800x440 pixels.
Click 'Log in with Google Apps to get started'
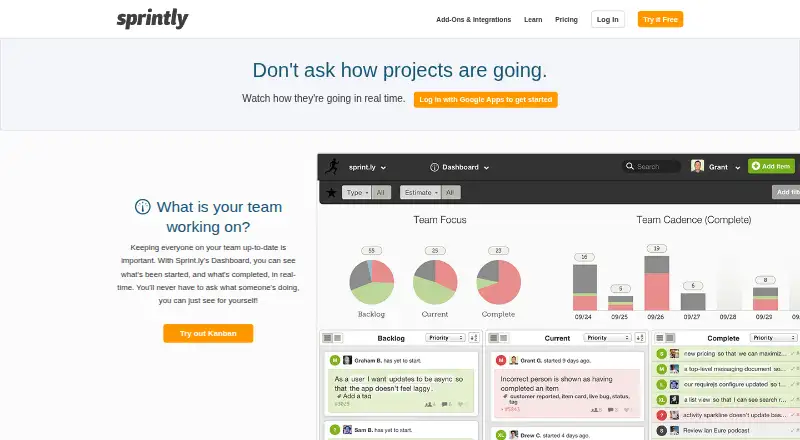(486, 100)
